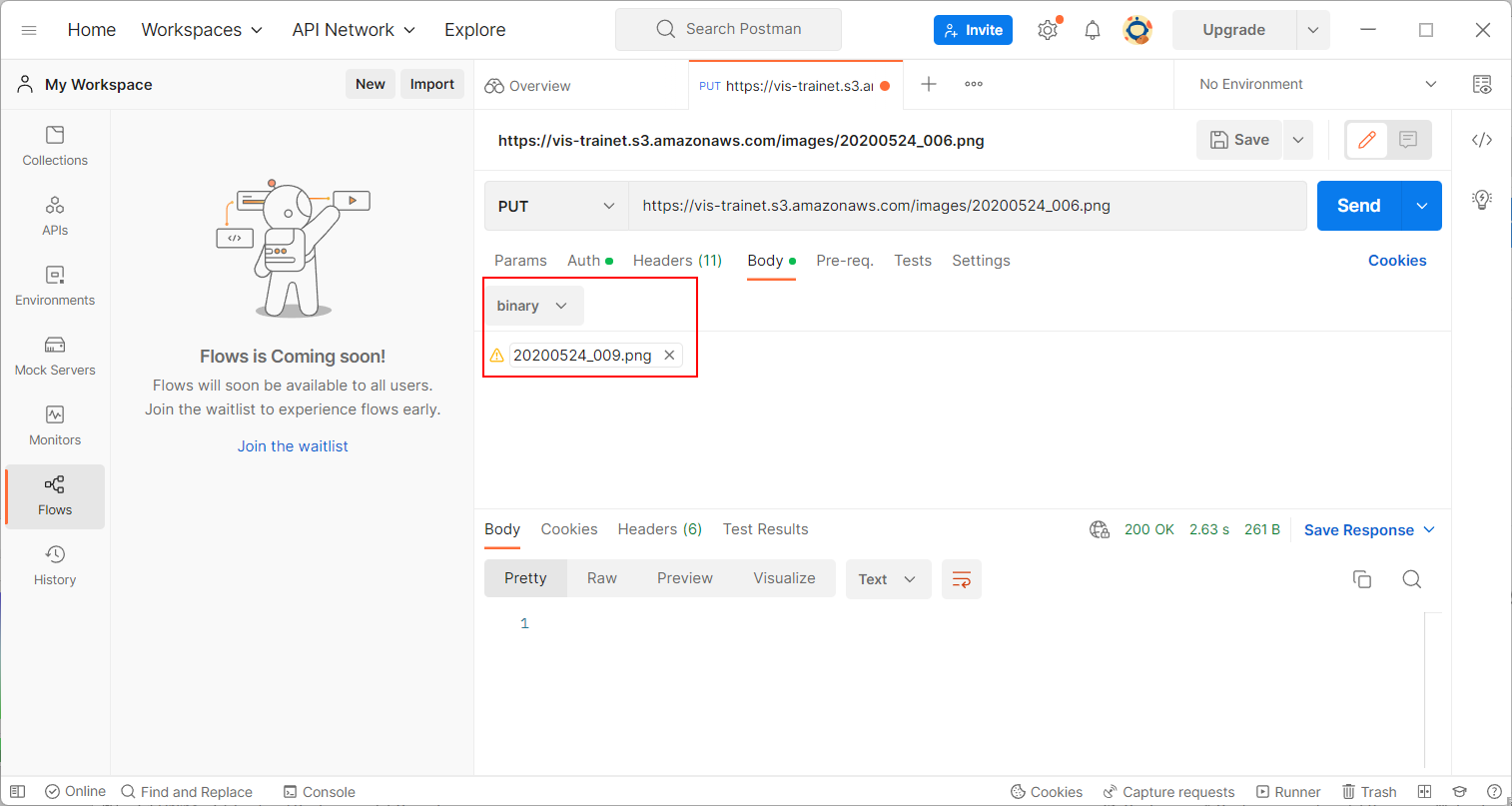Viewport: 1512px width, 806px height.
Task: Open response Headers (6) tab
Action: [660, 529]
